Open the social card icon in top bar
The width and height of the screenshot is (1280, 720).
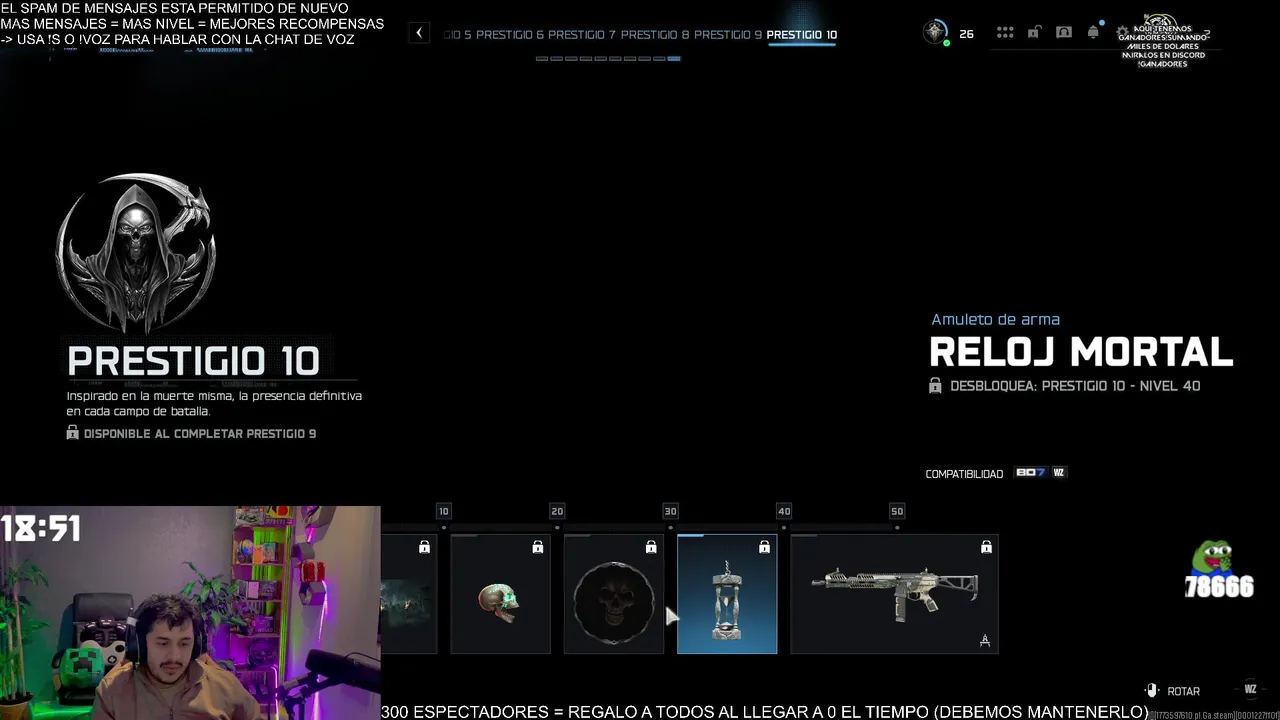1064,33
